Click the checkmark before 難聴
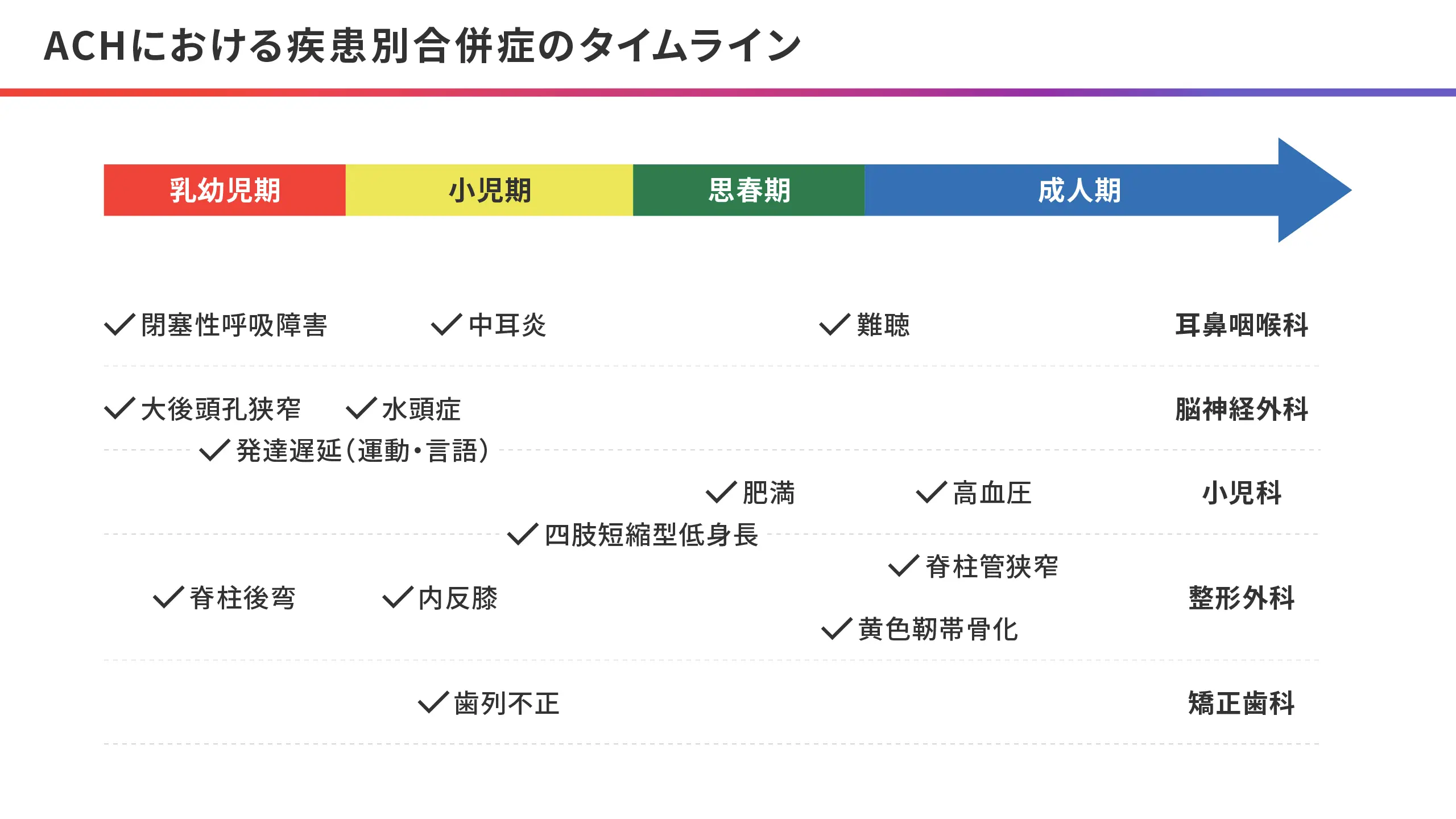 click(x=835, y=325)
